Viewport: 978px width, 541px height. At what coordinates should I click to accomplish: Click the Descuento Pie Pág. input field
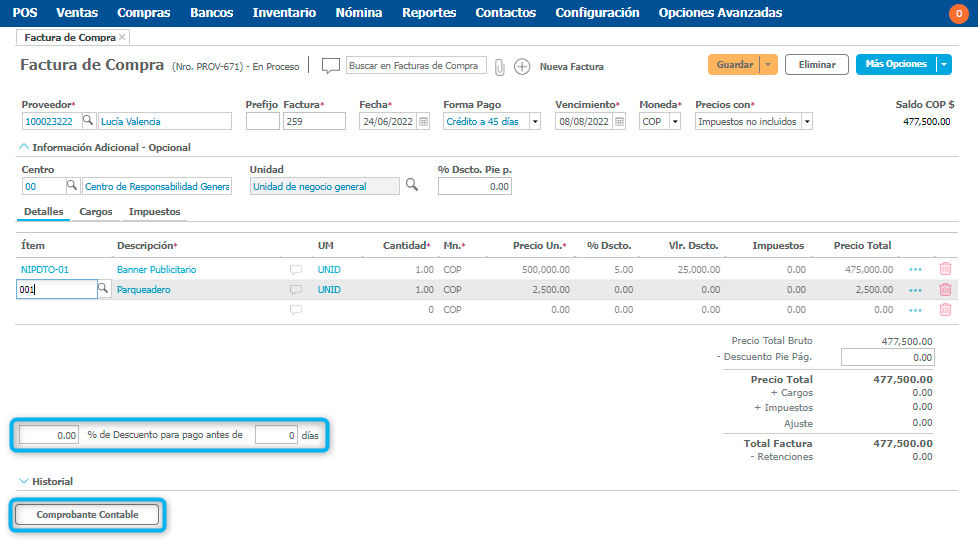coord(887,357)
